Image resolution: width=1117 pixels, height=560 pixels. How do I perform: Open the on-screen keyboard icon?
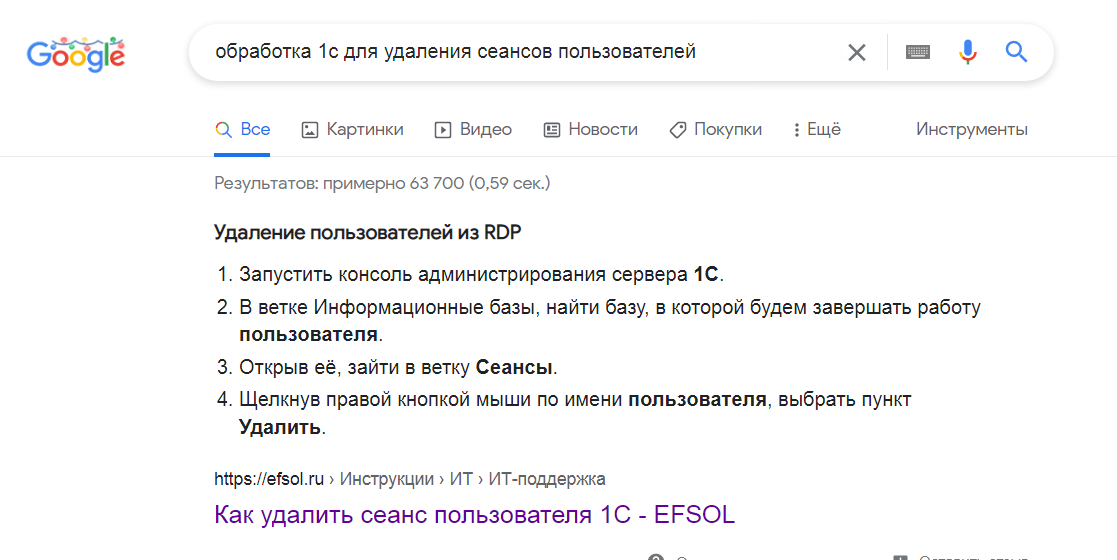coord(918,52)
